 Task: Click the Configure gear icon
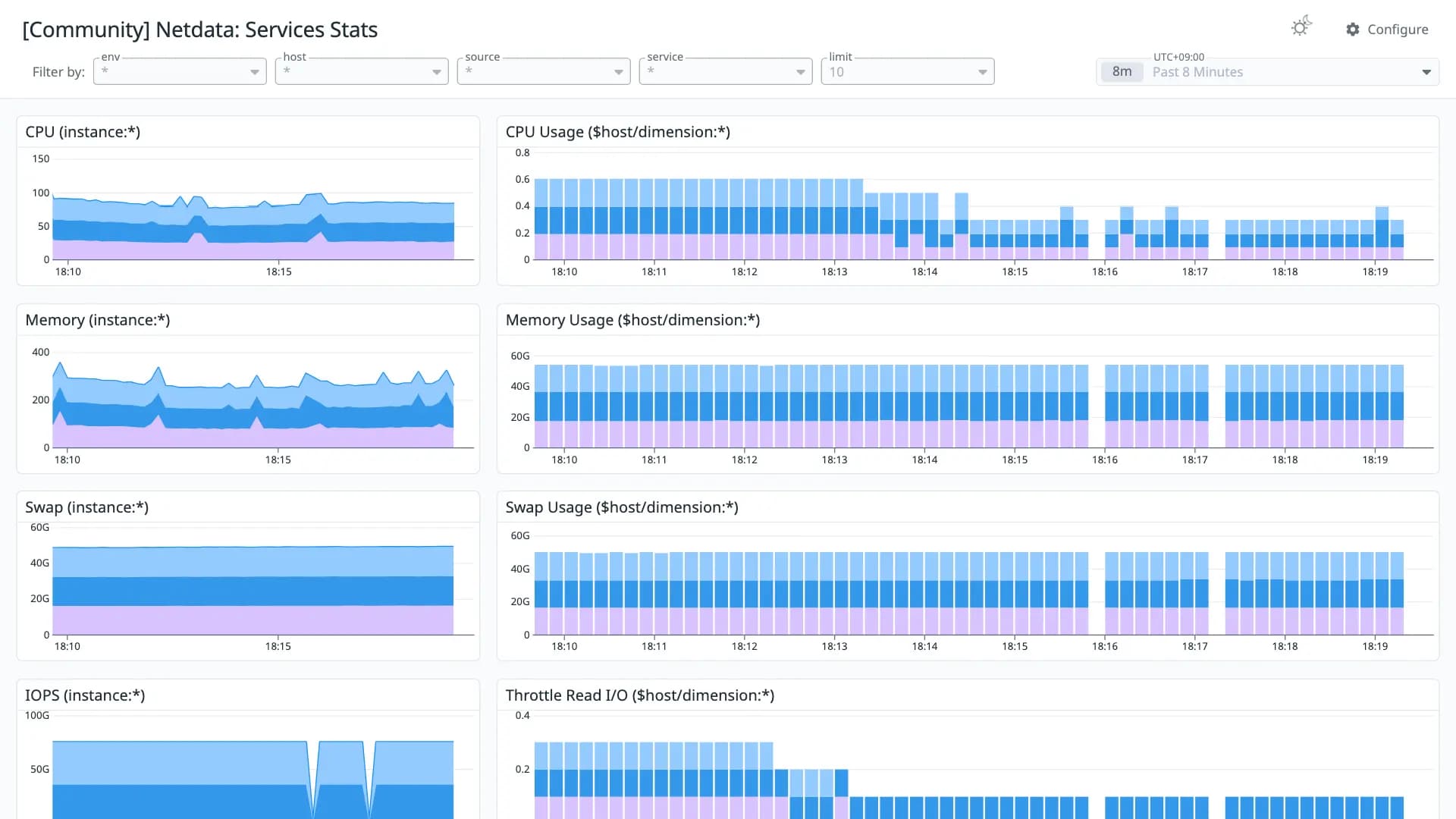[1353, 30]
